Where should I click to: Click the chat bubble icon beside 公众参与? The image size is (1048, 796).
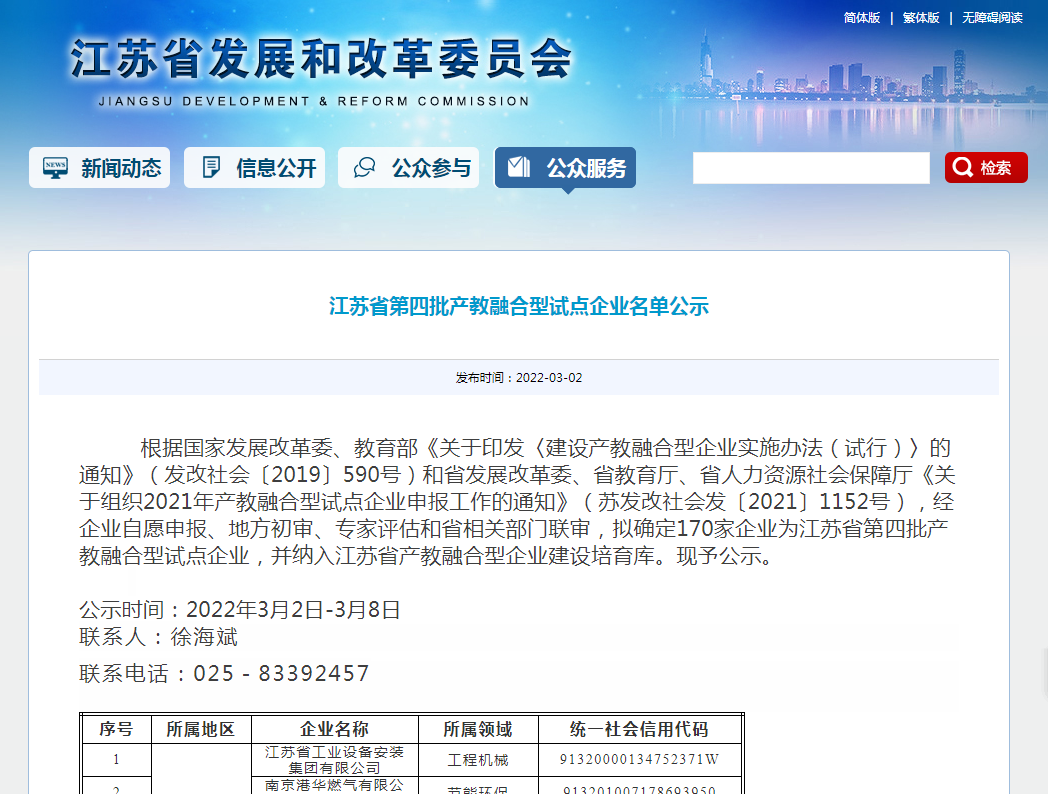365,167
